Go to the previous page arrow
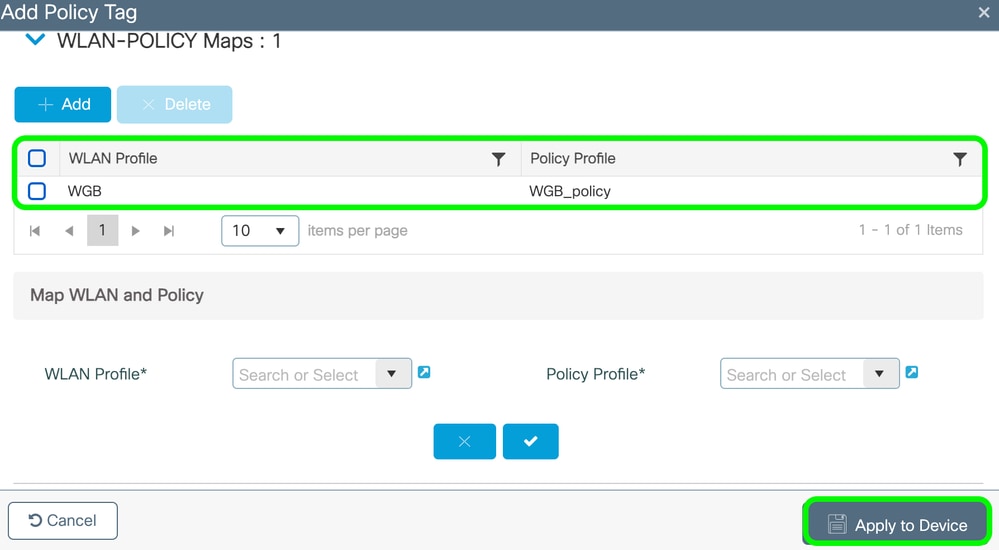Image resolution: width=999 pixels, height=550 pixels. (x=69, y=231)
